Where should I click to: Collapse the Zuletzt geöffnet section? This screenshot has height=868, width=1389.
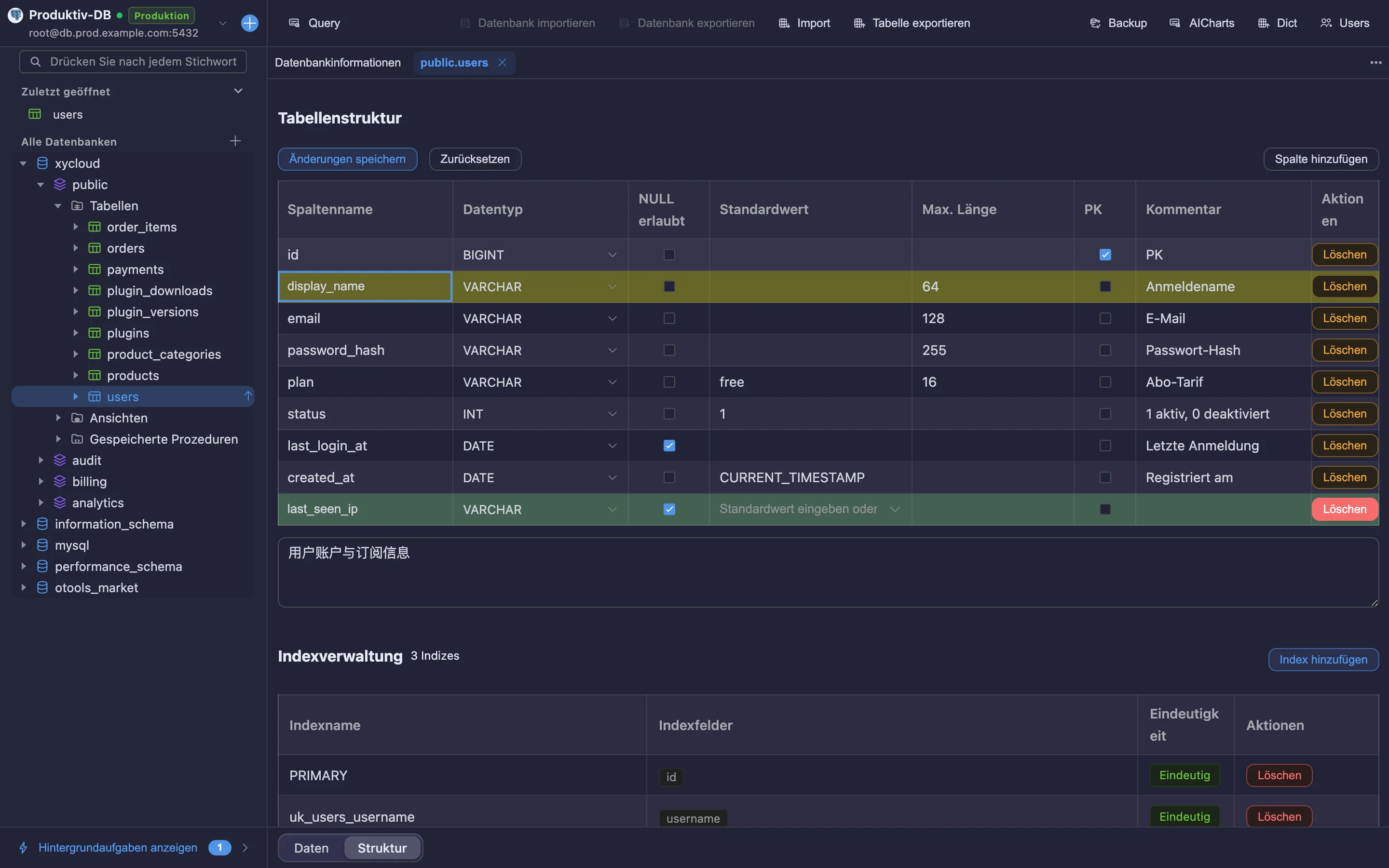(238, 91)
